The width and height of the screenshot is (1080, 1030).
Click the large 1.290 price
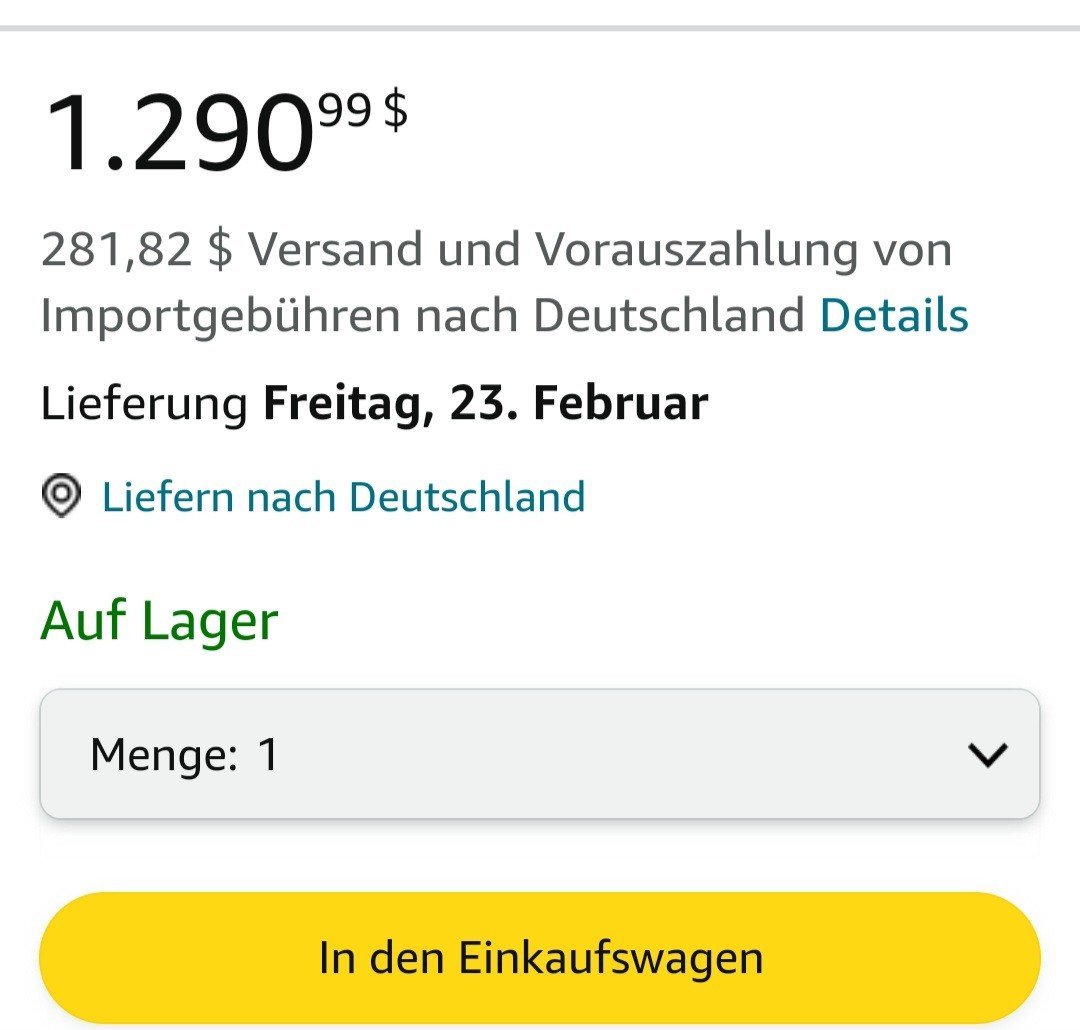coord(178,134)
